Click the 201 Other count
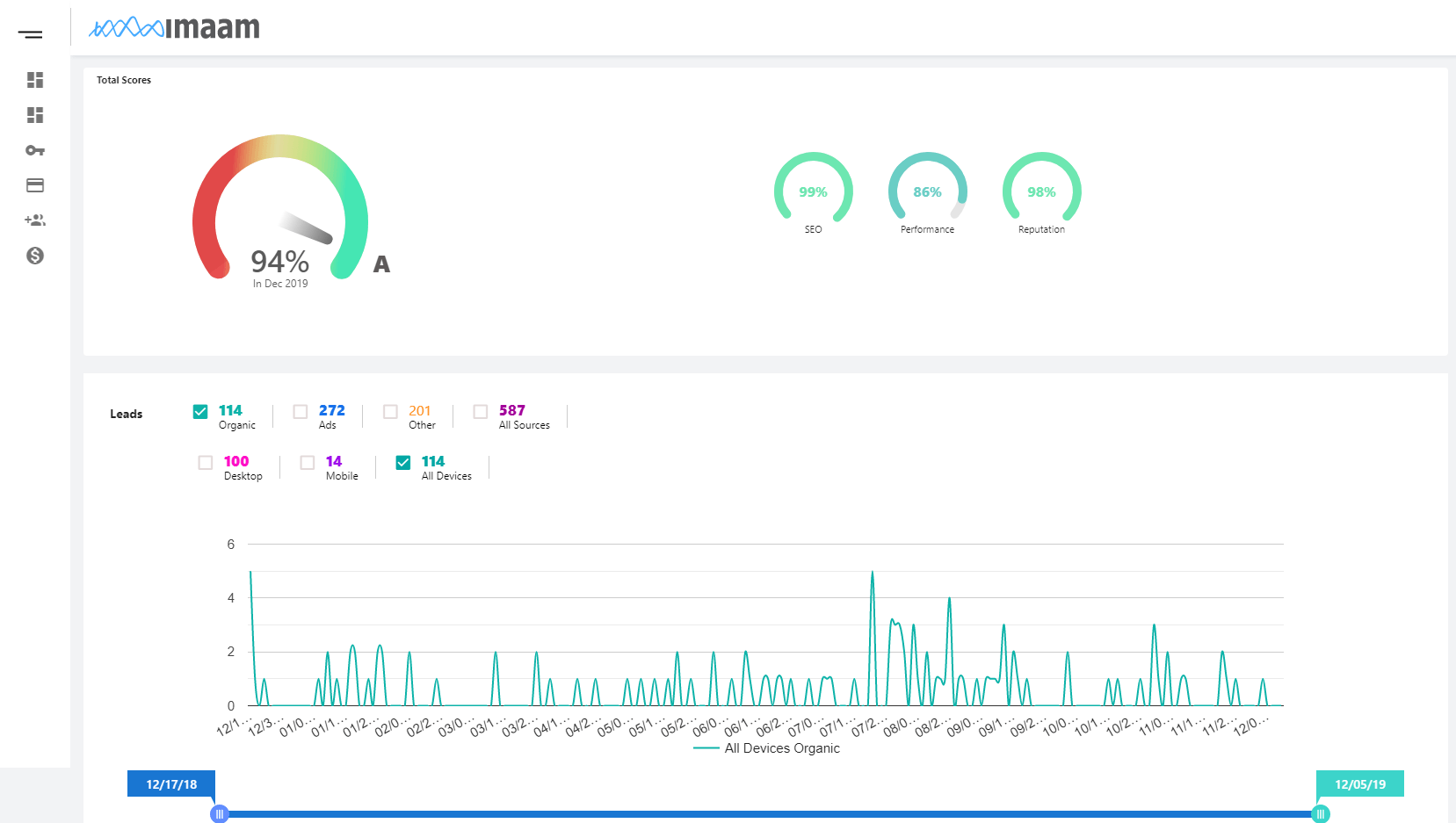The height and width of the screenshot is (823, 1456). [x=420, y=410]
